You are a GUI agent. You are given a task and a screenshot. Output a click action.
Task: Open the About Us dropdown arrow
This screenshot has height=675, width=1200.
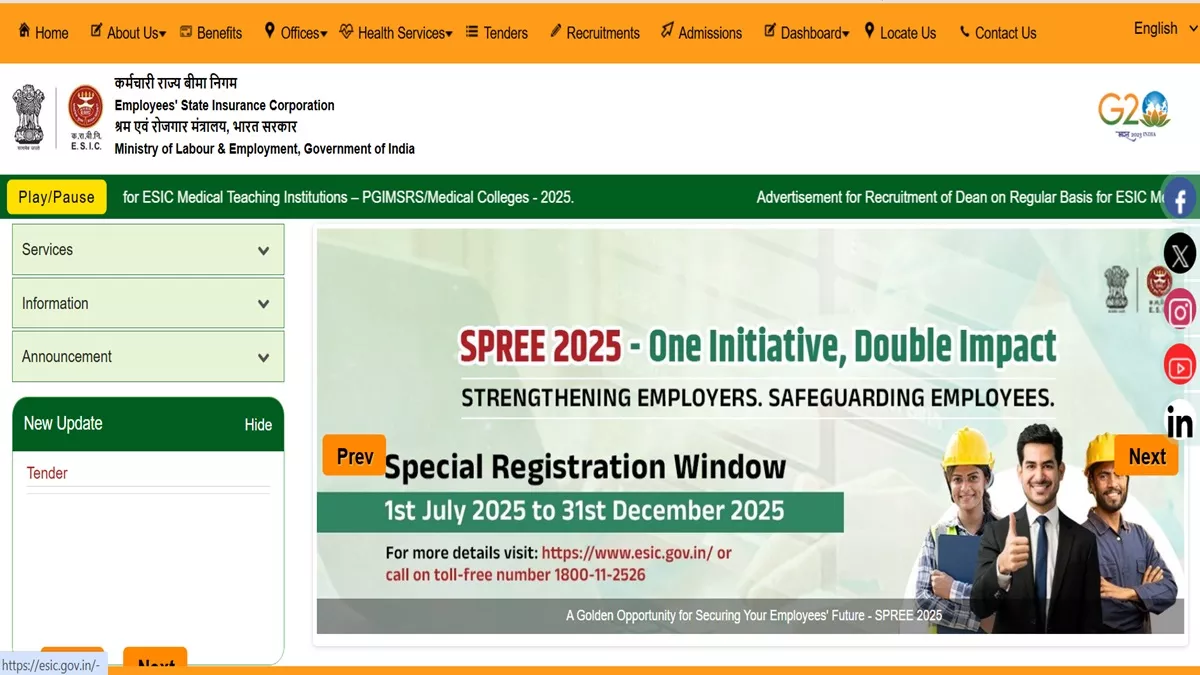click(x=162, y=34)
